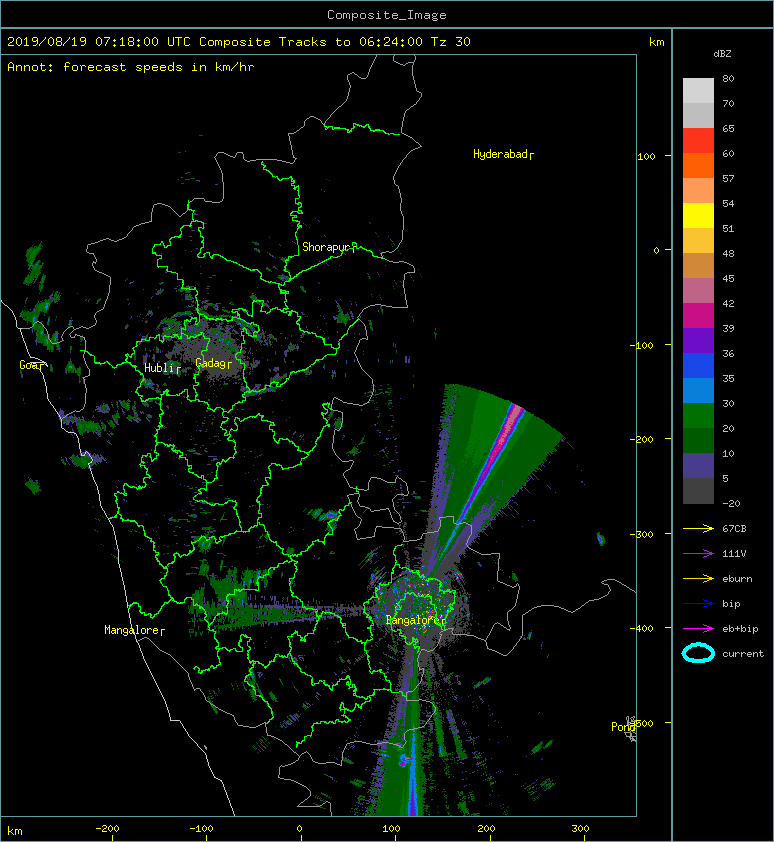
Task: Pick the brown 48 dBZ color swatch
Action: point(698,265)
